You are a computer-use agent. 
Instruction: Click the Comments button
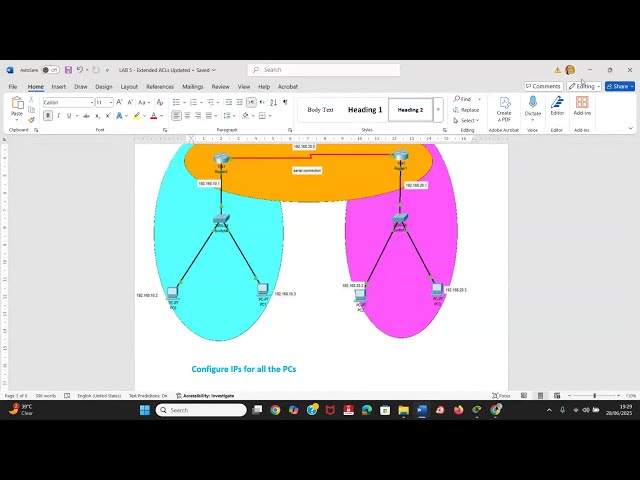(543, 87)
